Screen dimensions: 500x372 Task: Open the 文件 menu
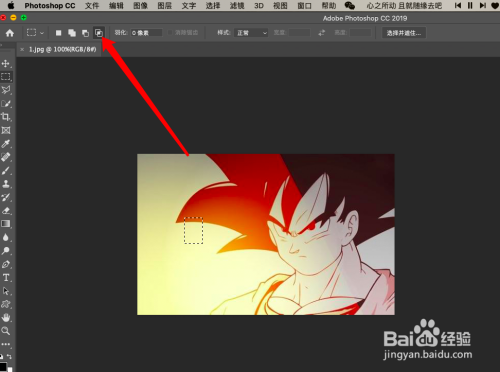click(92, 6)
